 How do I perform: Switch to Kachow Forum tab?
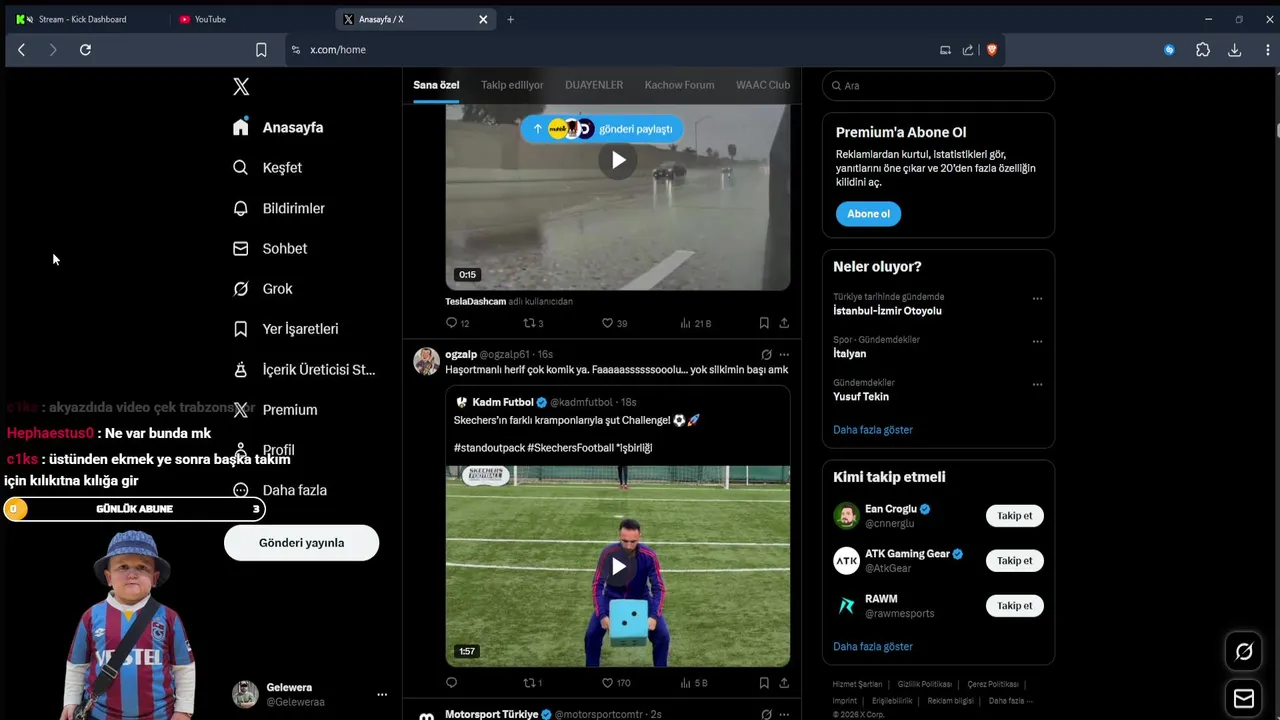pos(679,85)
